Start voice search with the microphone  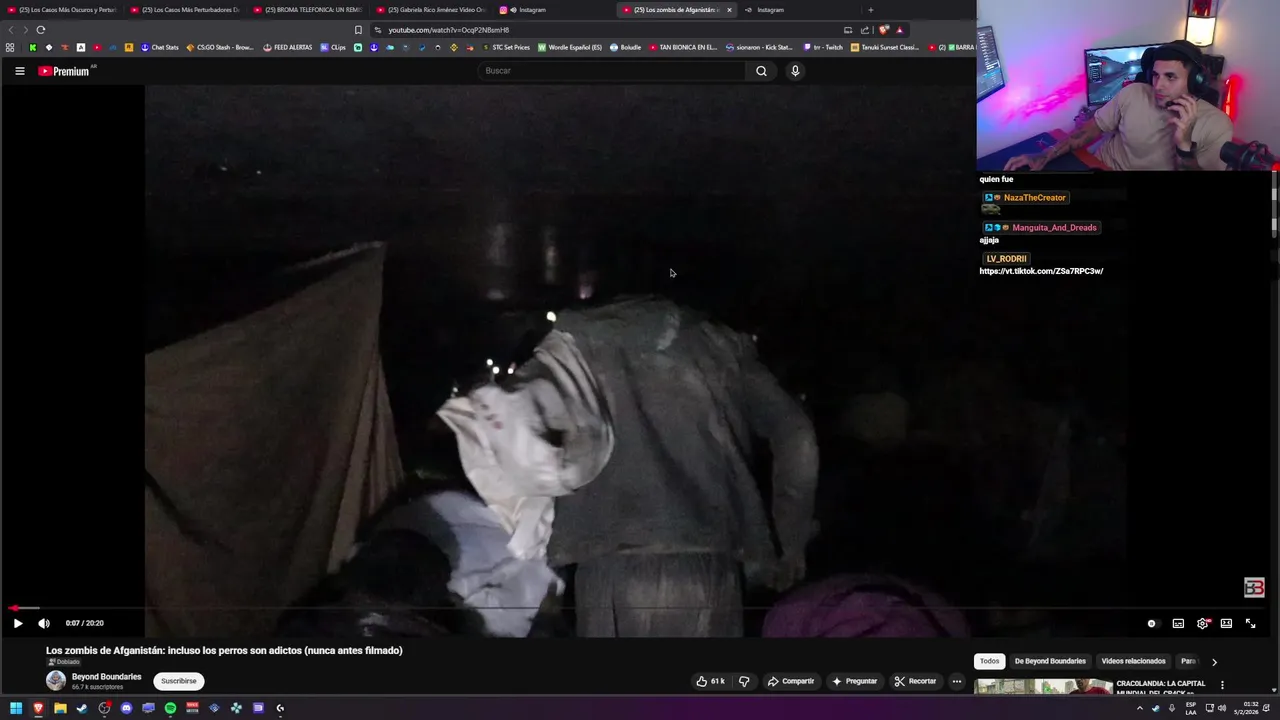795,71
